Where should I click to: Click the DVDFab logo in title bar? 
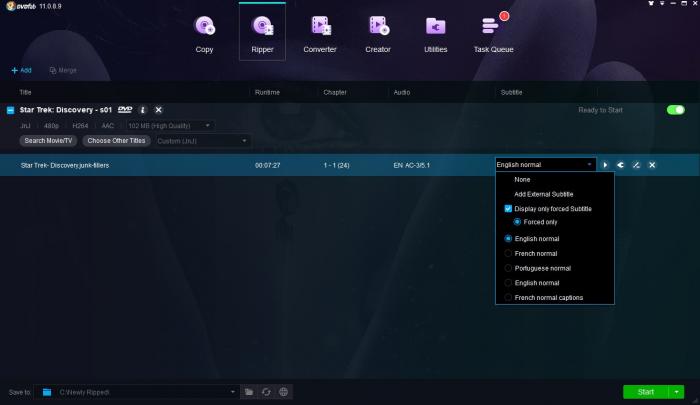click(x=21, y=6)
